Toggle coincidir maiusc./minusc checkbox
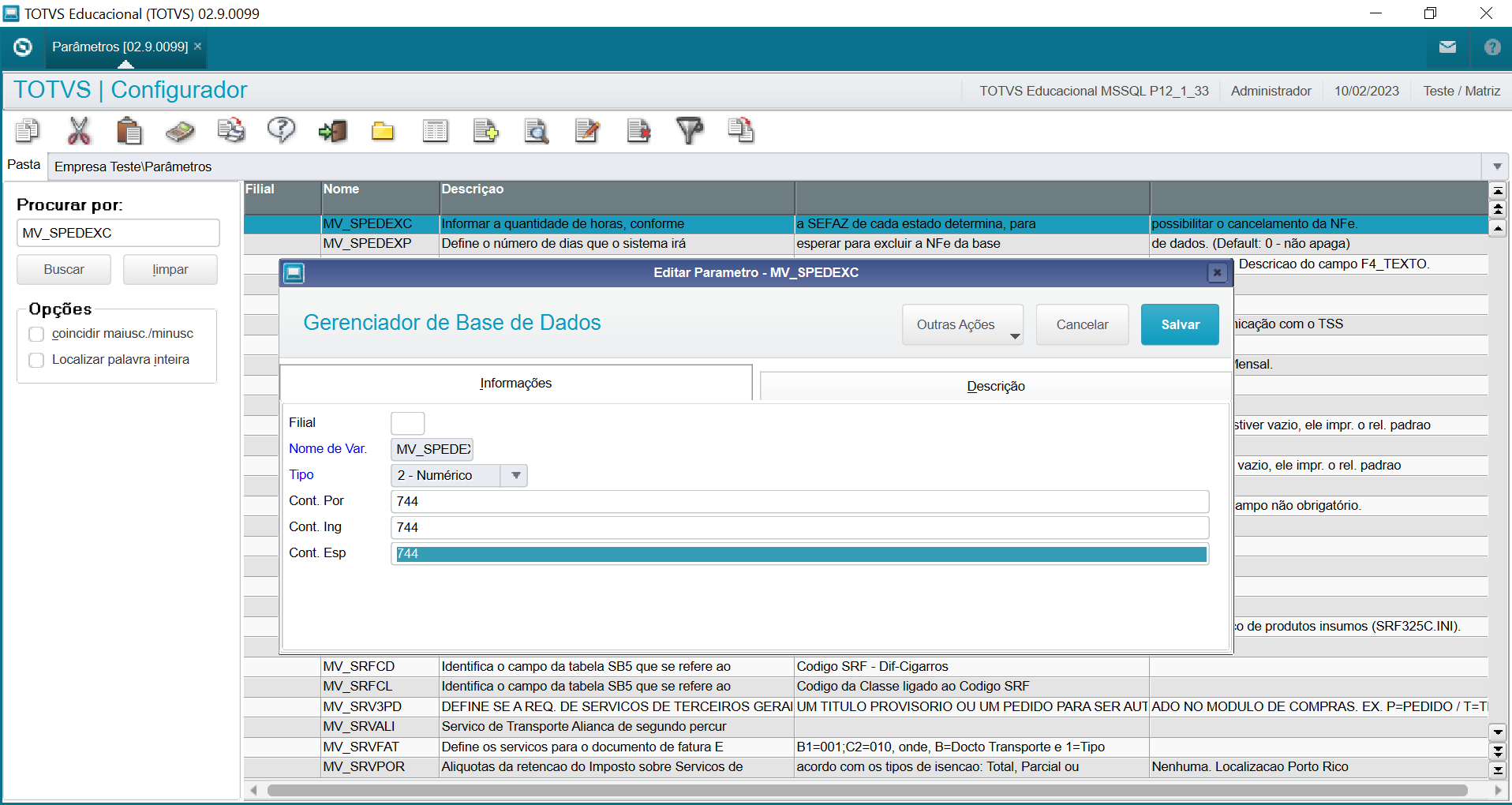This screenshot has height=805, width=1512. (36, 334)
